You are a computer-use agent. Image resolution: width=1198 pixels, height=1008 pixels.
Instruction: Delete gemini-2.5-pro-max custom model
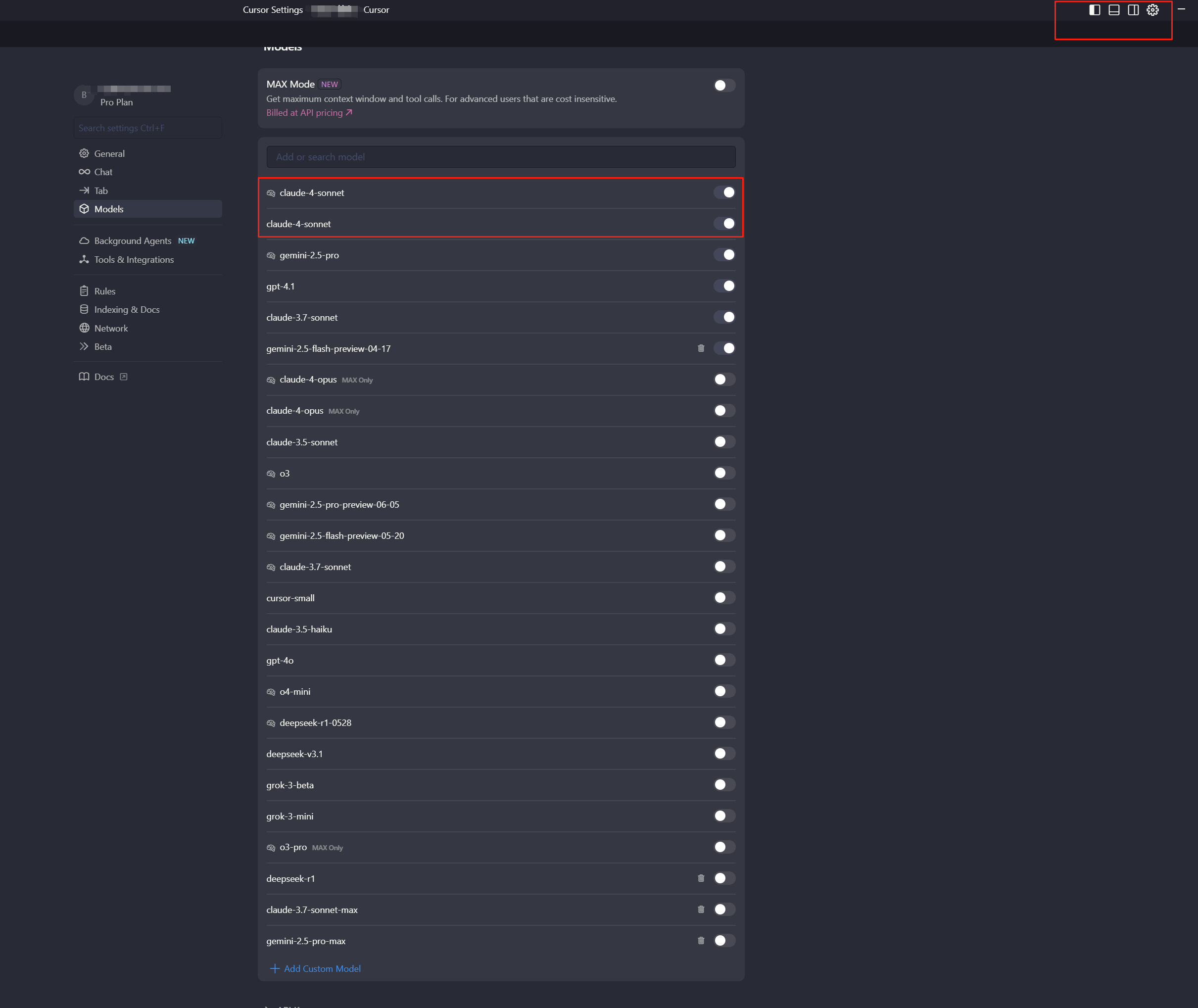[700, 941]
